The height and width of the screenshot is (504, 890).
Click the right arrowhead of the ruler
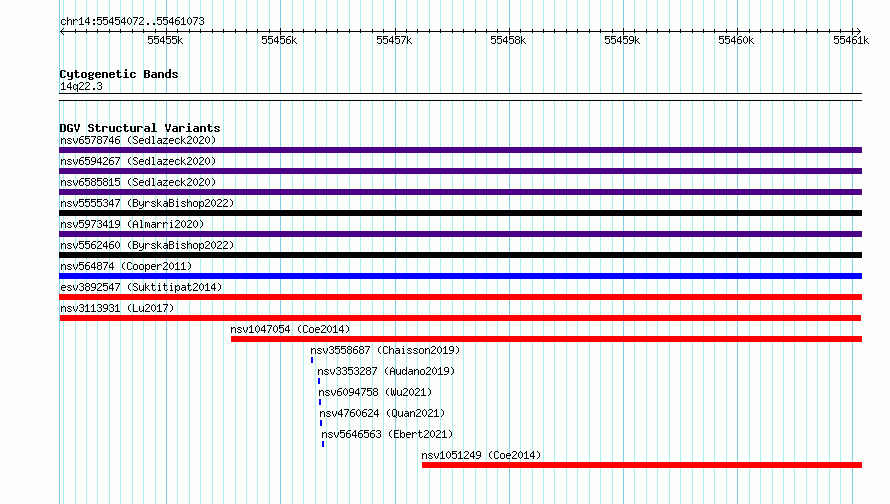click(x=859, y=31)
